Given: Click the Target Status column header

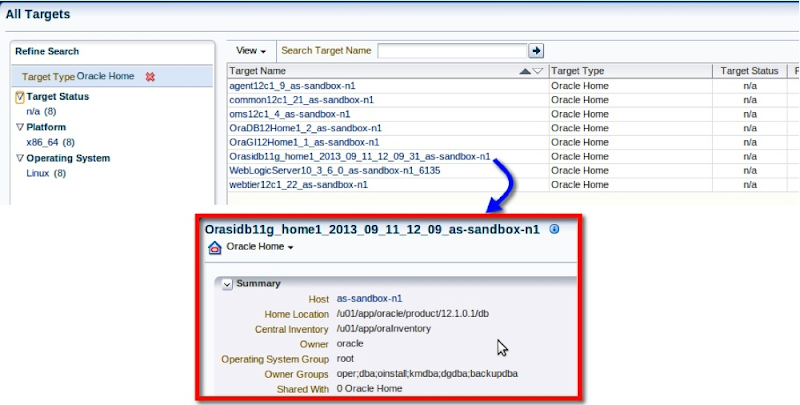Looking at the screenshot, I should [749, 71].
